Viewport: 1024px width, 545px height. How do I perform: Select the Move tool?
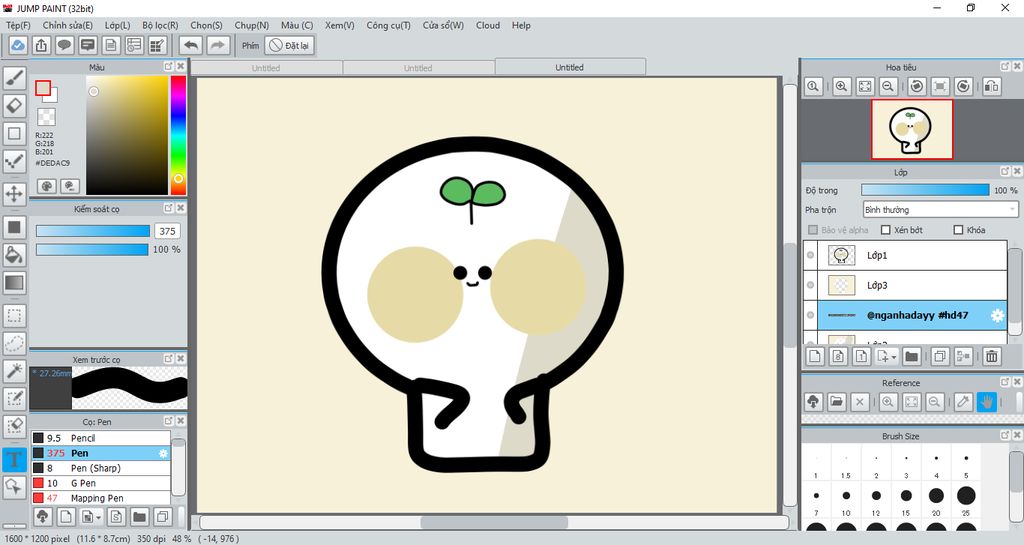click(14, 194)
